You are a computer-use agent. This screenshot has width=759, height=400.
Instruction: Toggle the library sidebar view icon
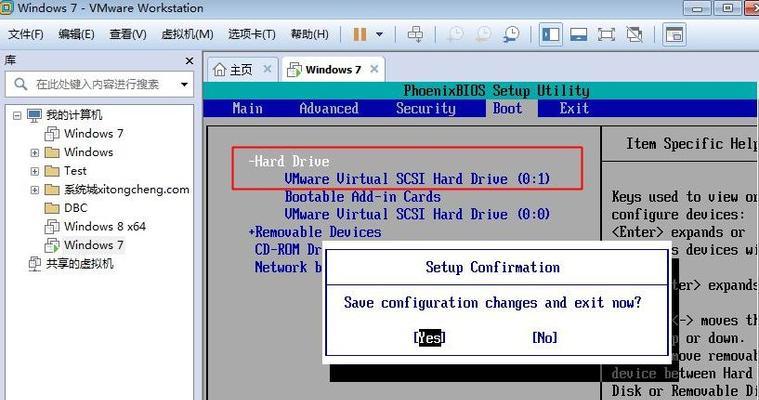[x=551, y=34]
